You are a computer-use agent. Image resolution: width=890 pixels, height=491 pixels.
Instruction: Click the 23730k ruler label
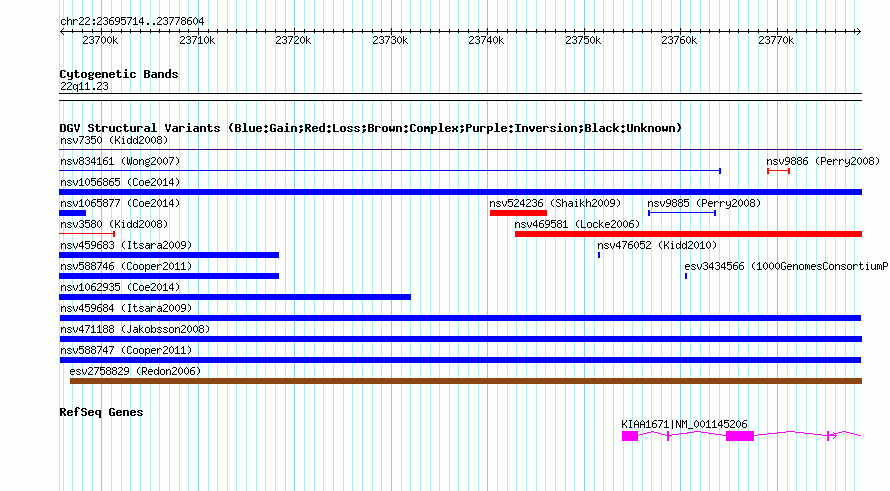(x=390, y=40)
